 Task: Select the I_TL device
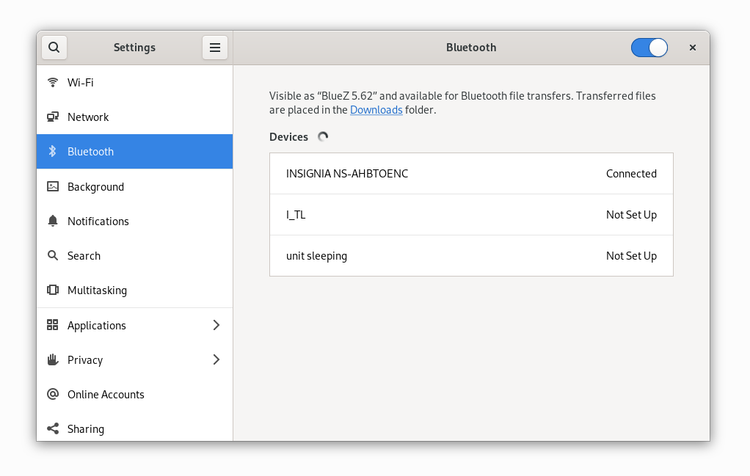tap(471, 214)
